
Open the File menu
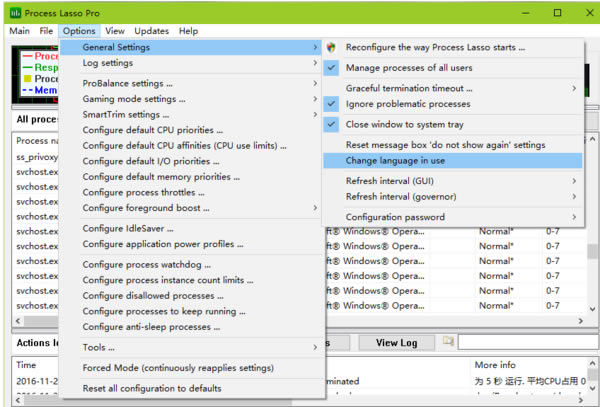tap(46, 31)
